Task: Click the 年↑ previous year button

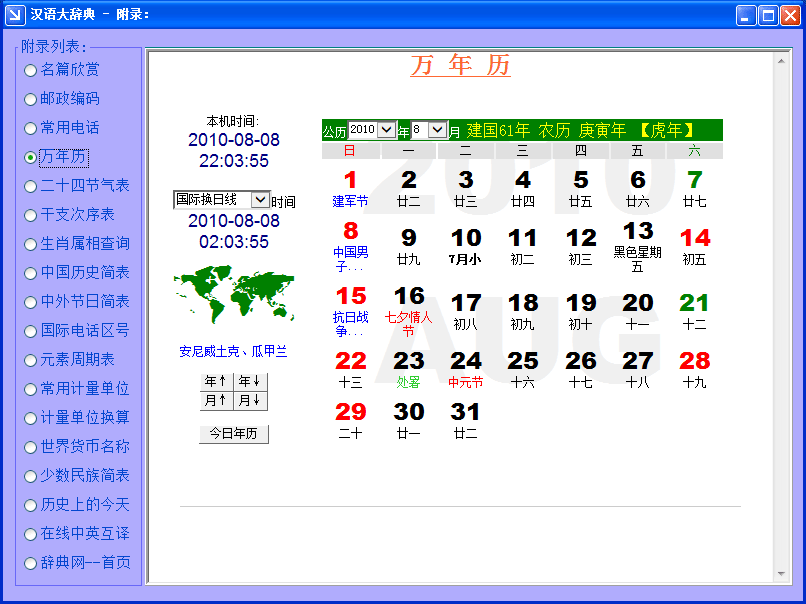Action: tap(216, 381)
